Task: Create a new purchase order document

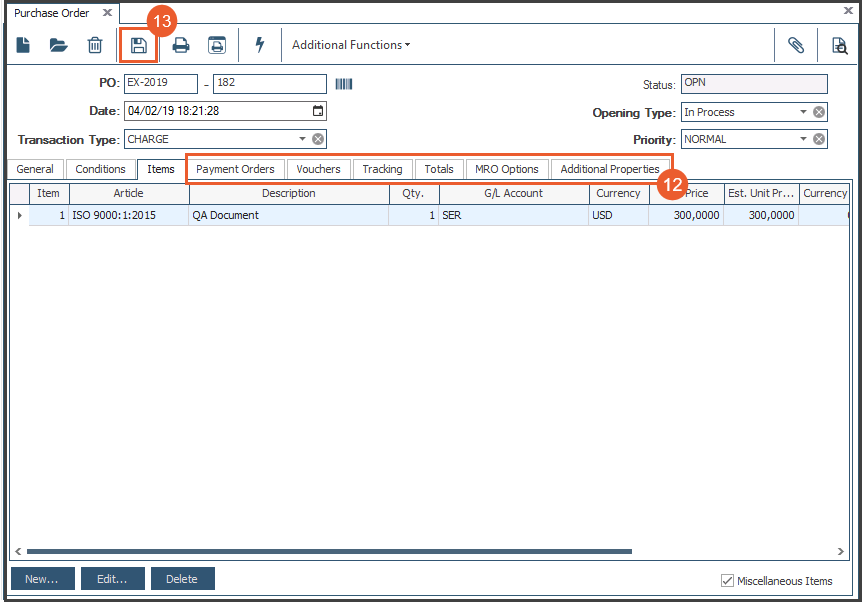Action: [x=23, y=45]
